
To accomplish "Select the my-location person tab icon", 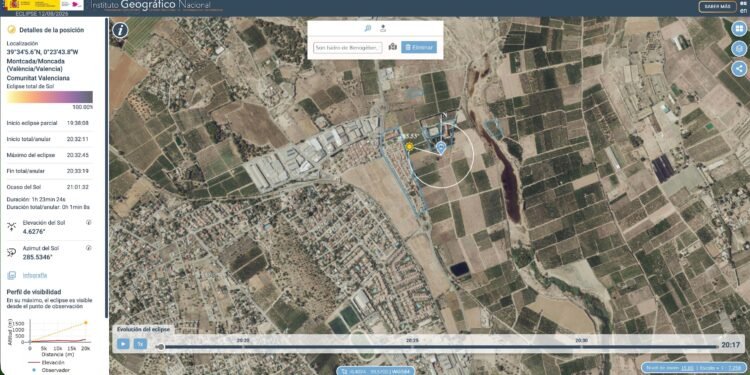I will (383, 28).
